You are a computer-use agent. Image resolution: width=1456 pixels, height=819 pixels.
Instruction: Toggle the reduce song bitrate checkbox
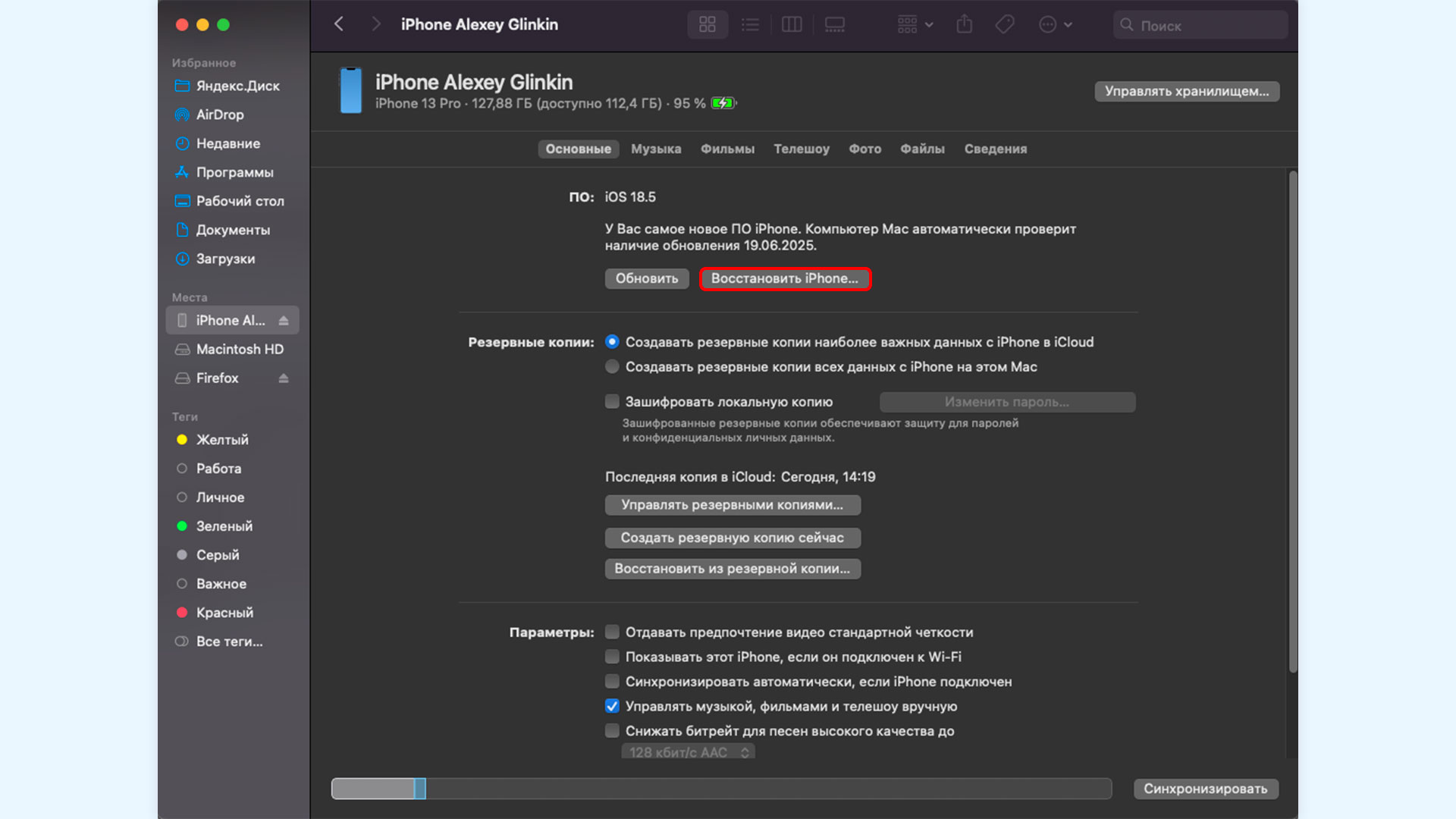[x=612, y=731]
